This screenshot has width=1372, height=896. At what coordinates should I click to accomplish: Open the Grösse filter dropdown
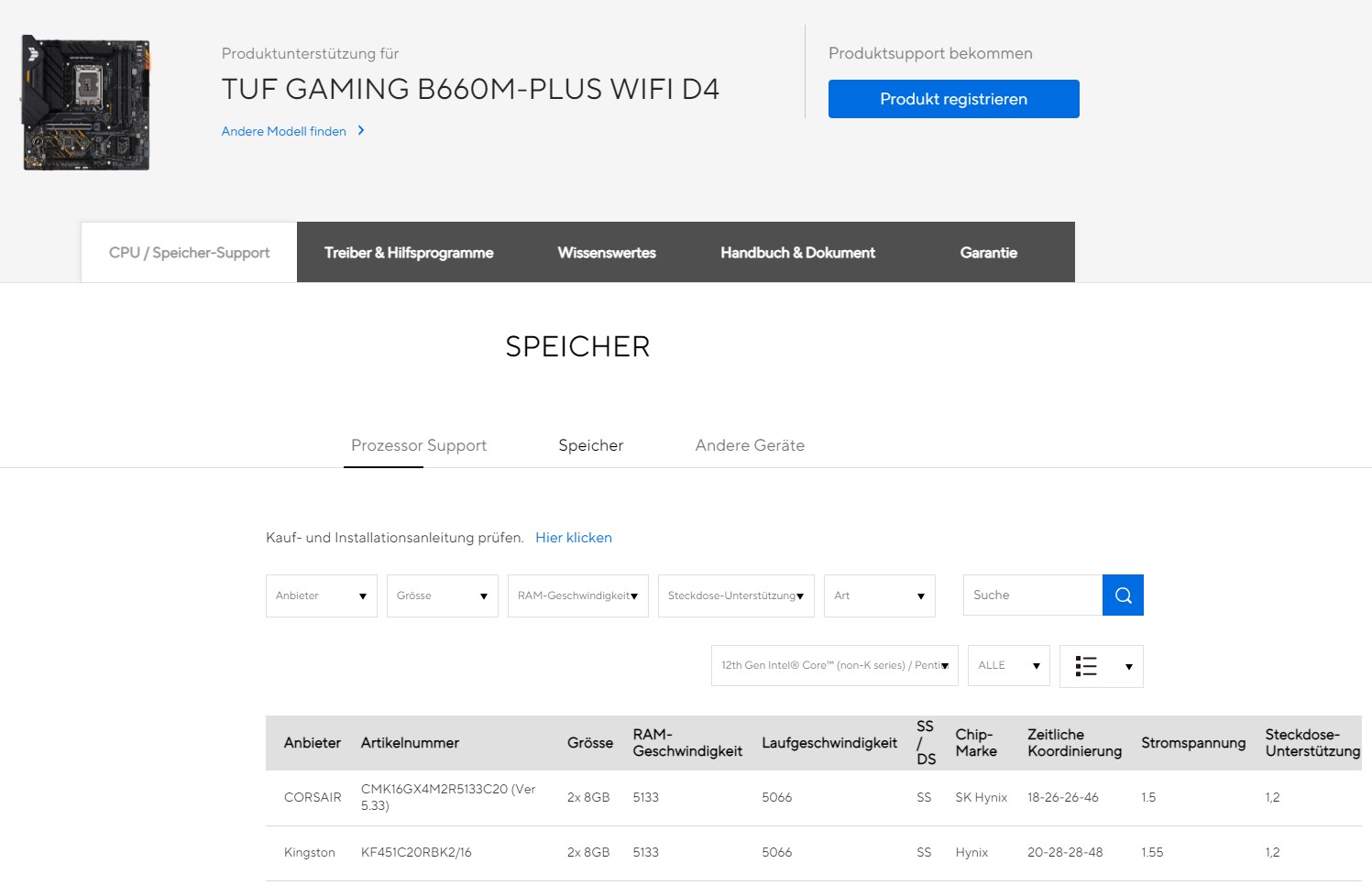click(443, 596)
